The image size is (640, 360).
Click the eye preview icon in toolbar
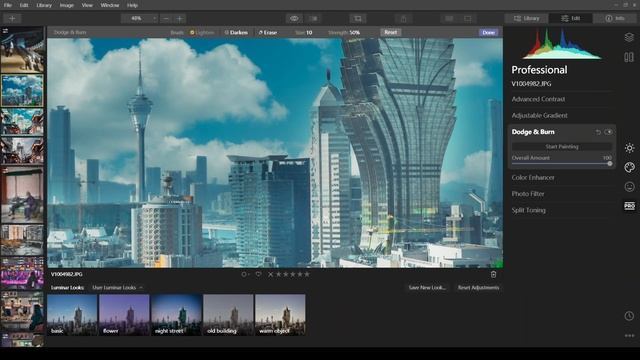pyautogui.click(x=294, y=18)
